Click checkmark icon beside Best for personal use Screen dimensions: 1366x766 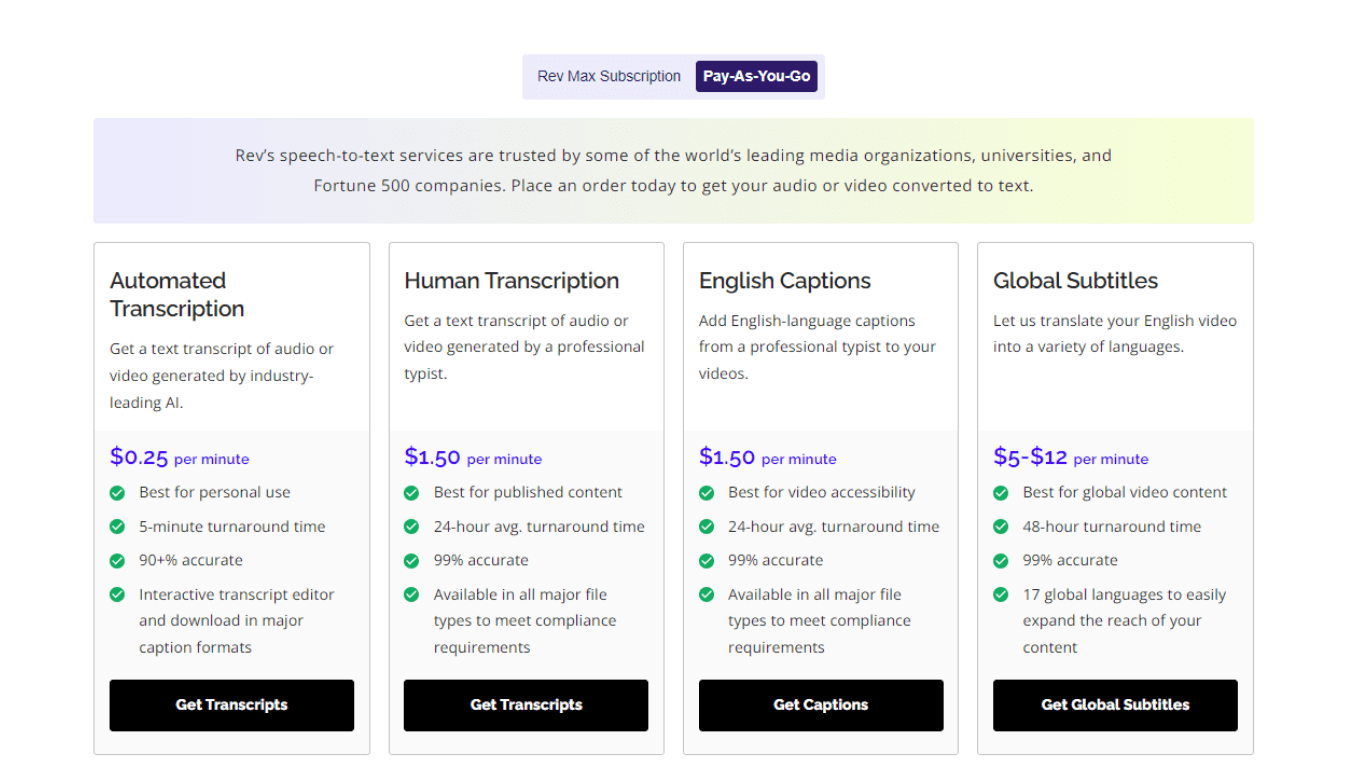pos(118,493)
